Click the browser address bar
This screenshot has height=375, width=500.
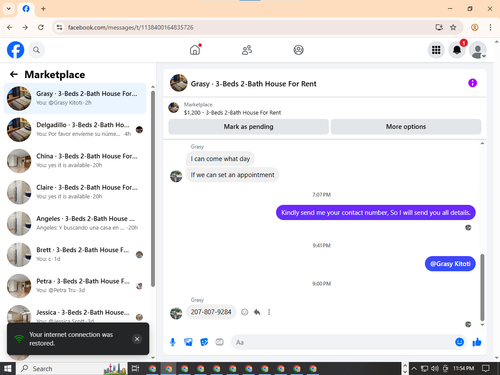tap(247, 27)
